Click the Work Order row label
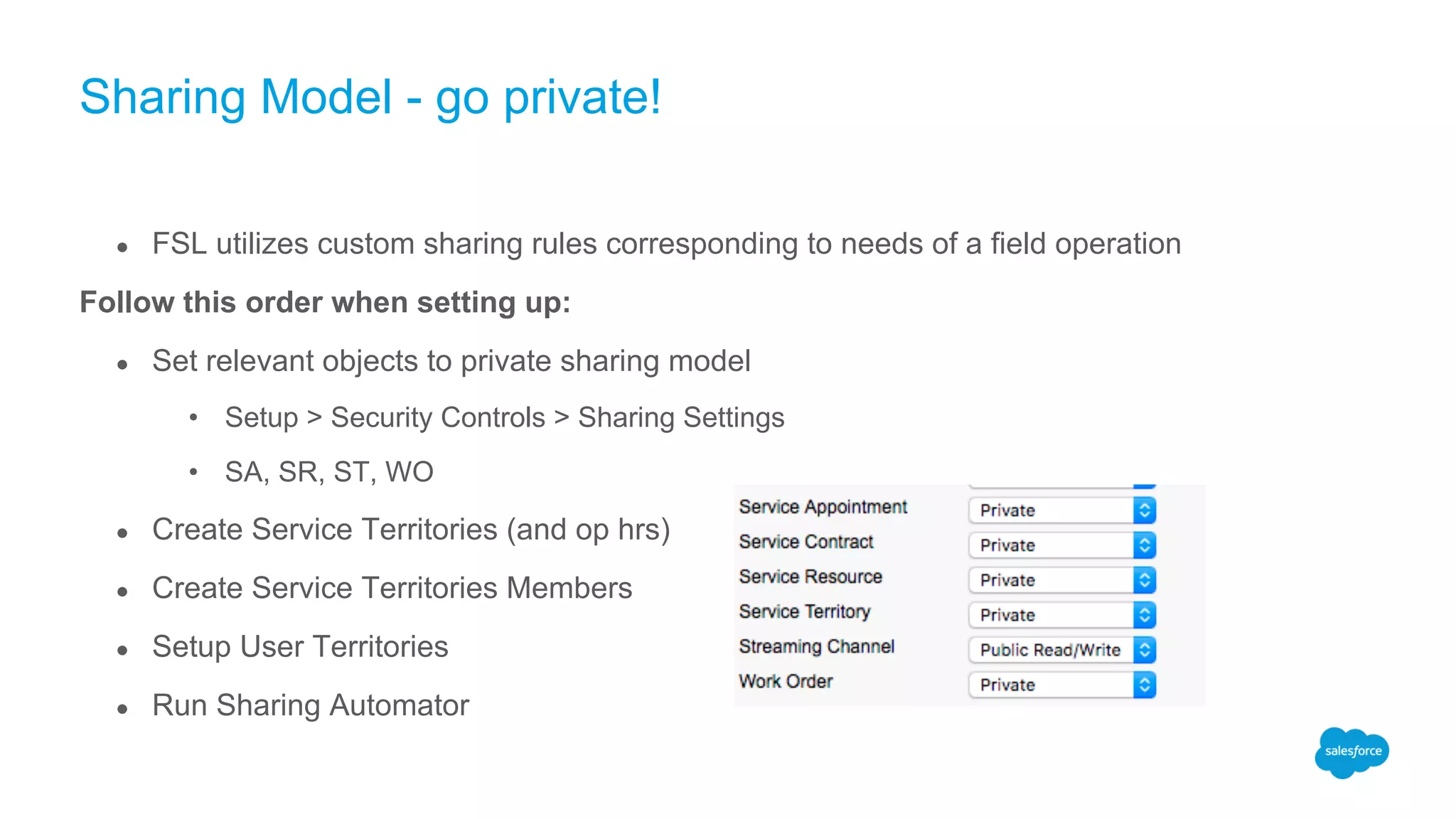 coord(786,681)
